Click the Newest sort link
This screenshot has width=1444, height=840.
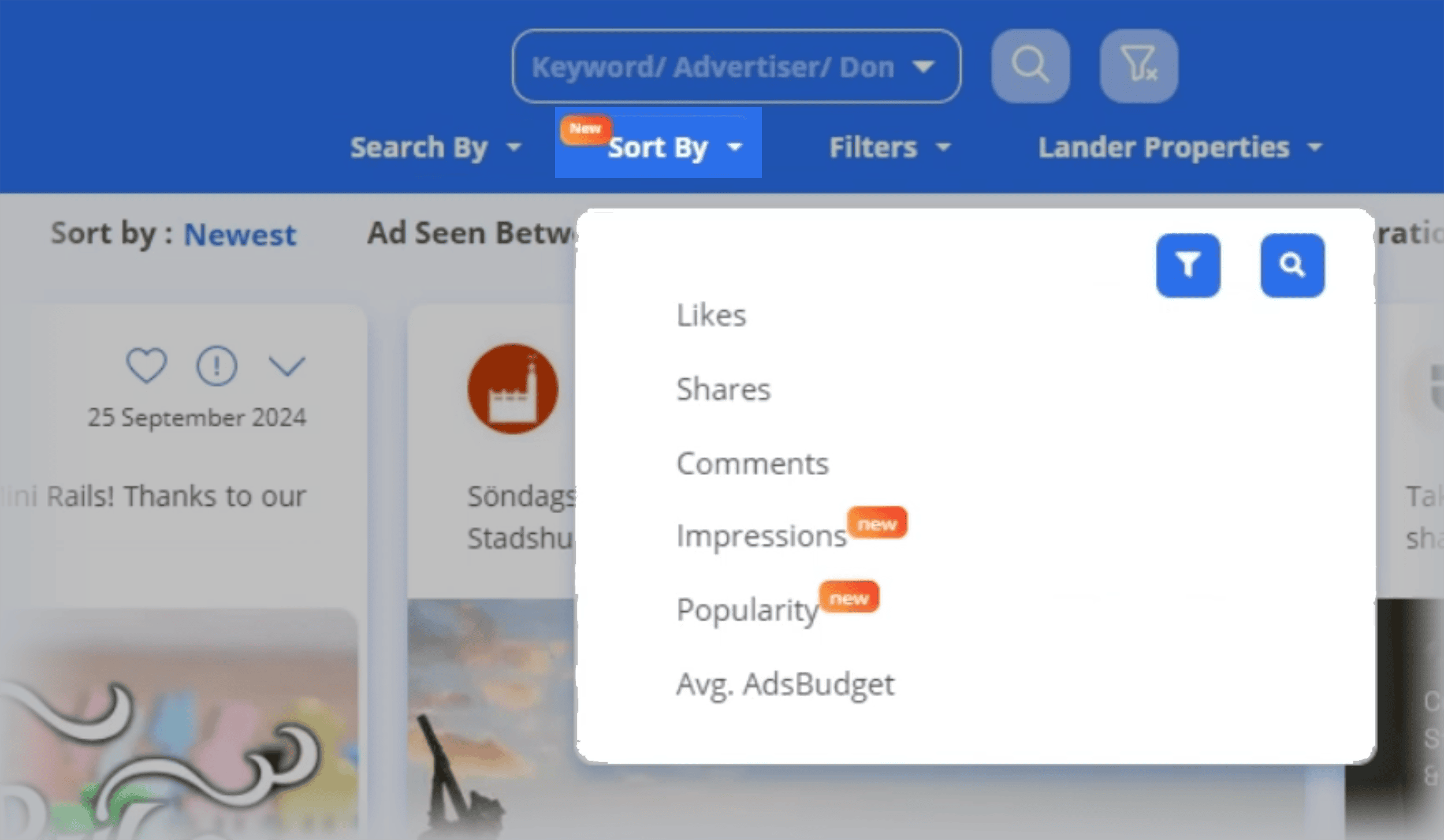tap(240, 234)
